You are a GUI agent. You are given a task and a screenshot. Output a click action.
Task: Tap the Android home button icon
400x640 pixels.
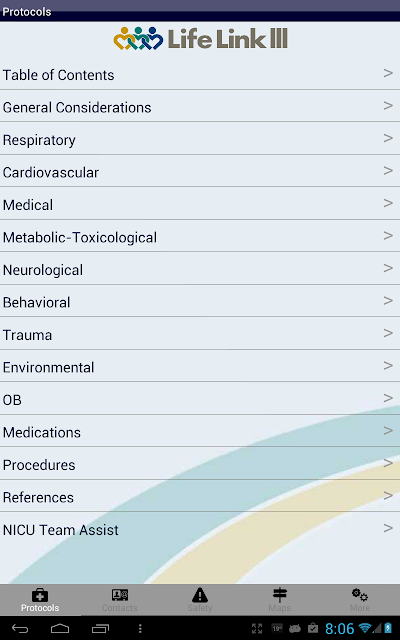coord(60,629)
